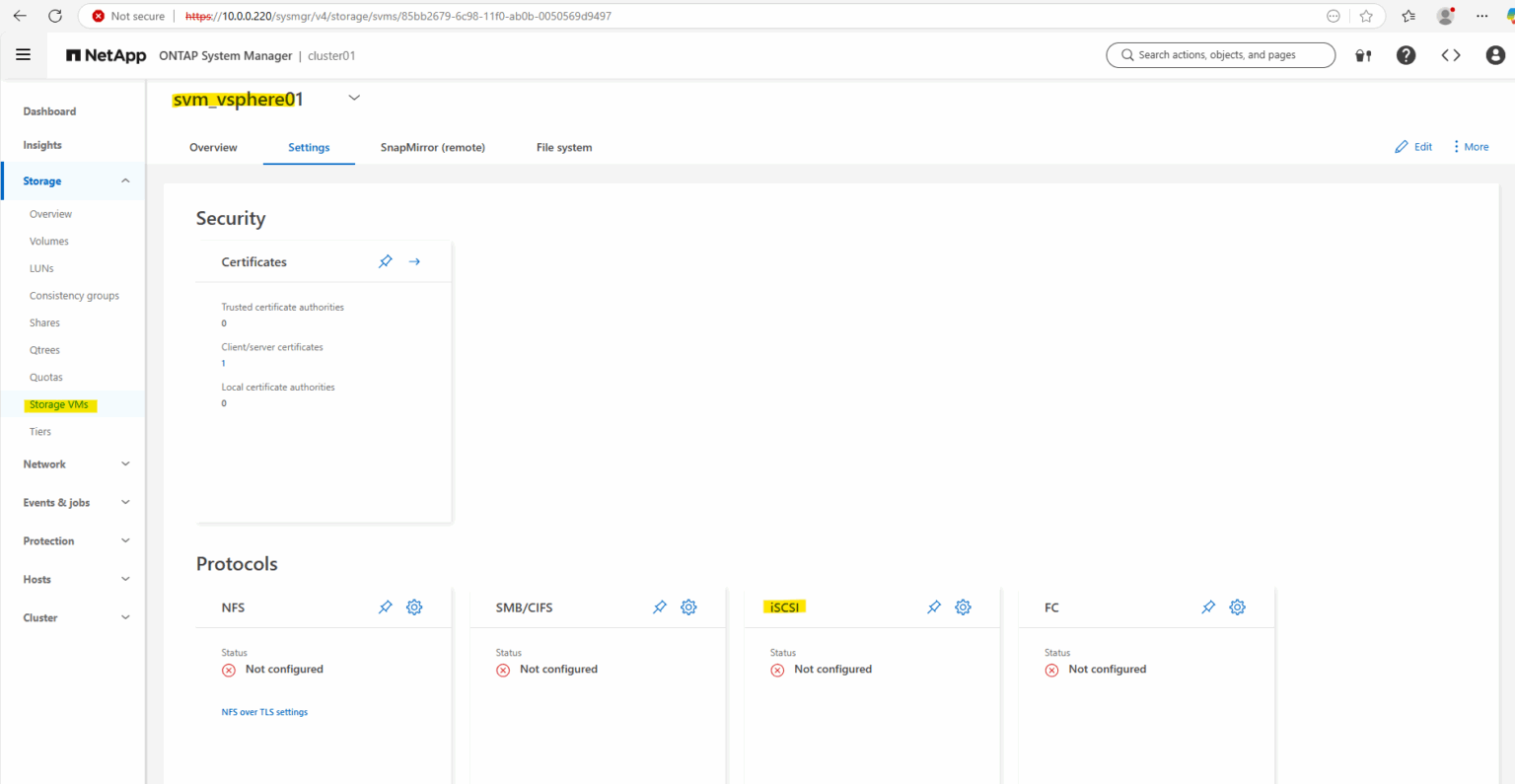
Task: Open the hamburger navigation menu
Action: pos(23,54)
